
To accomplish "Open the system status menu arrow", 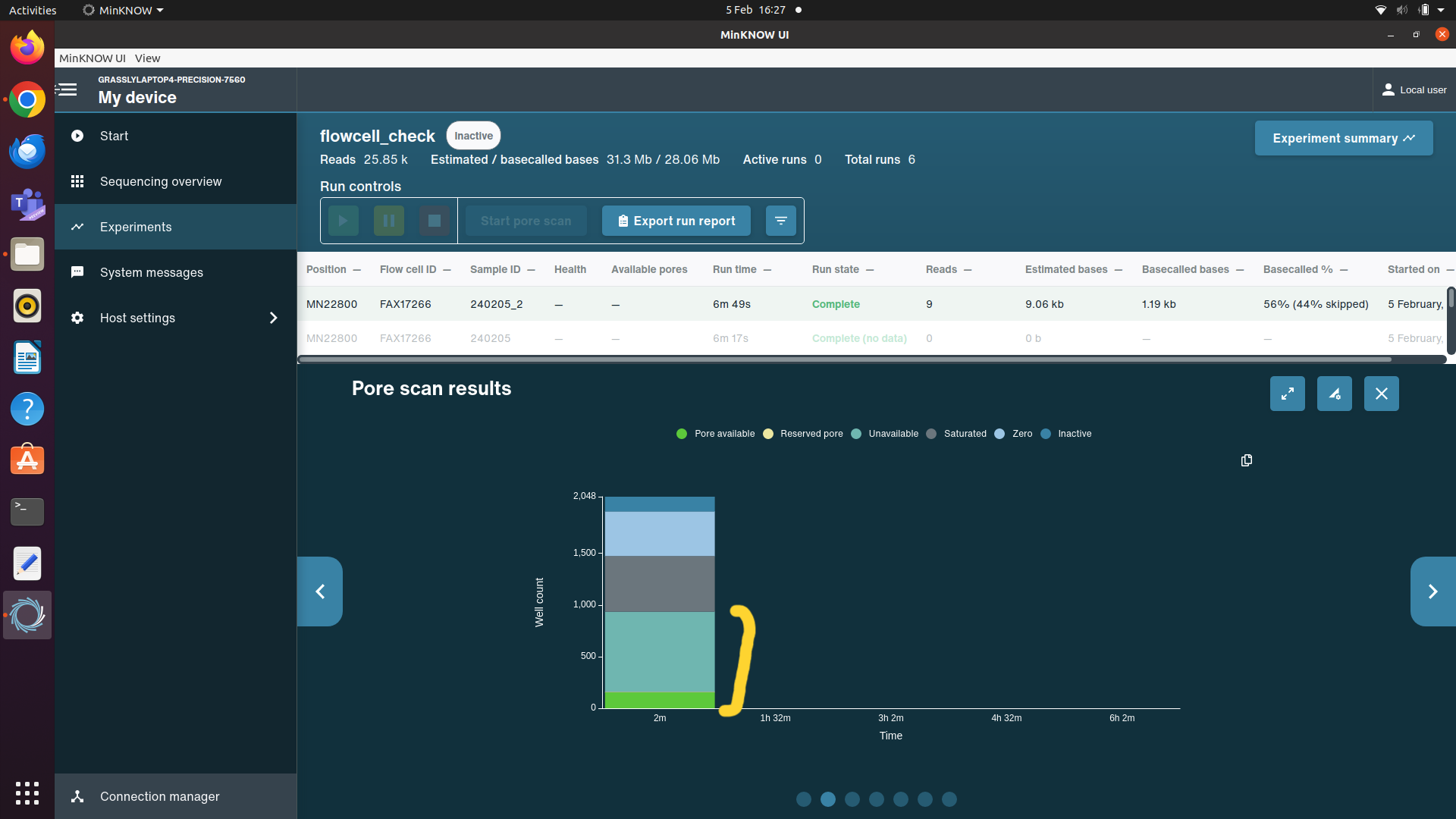I will point(1441,10).
